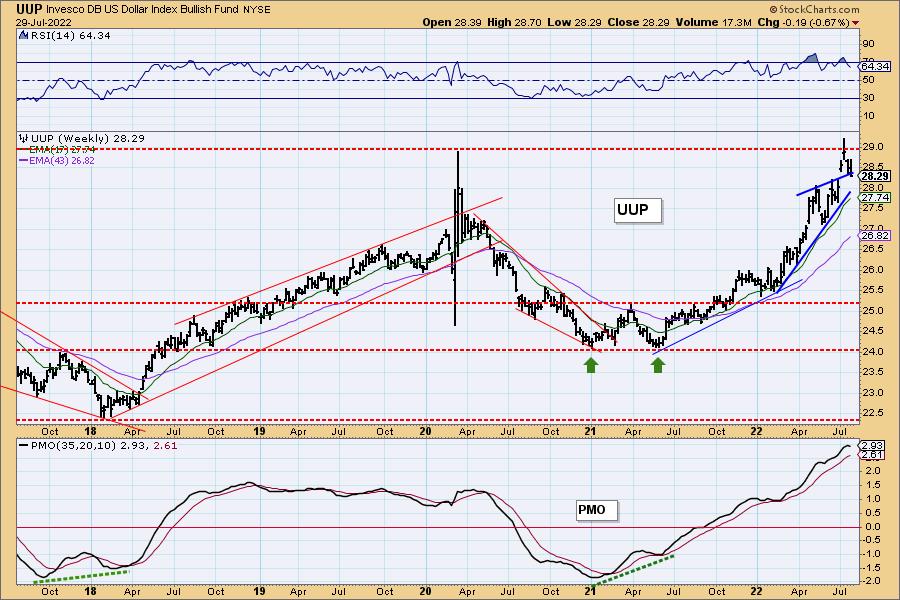Click the 30 level on the RSI axis
The height and width of the screenshot is (600, 900).
(868, 98)
